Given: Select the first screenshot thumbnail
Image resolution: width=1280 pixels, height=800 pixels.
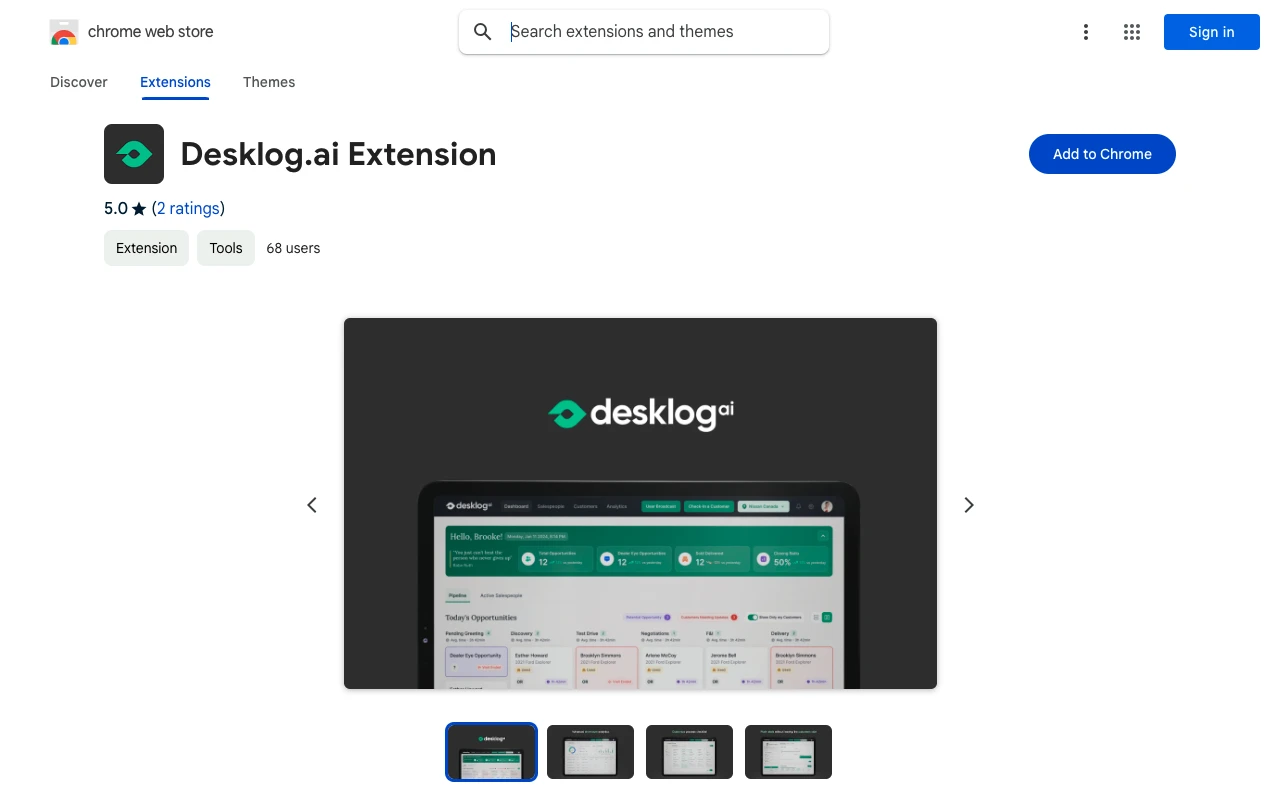Looking at the screenshot, I should tap(491, 751).
